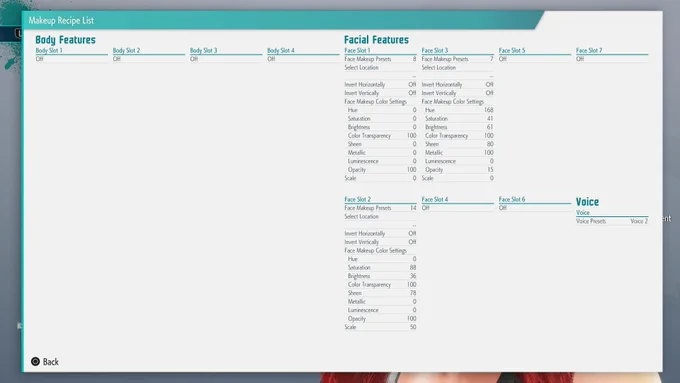680x383 pixels.
Task: Click the Sheen 78 row in Face Slot 2
Action: [x=380, y=293]
